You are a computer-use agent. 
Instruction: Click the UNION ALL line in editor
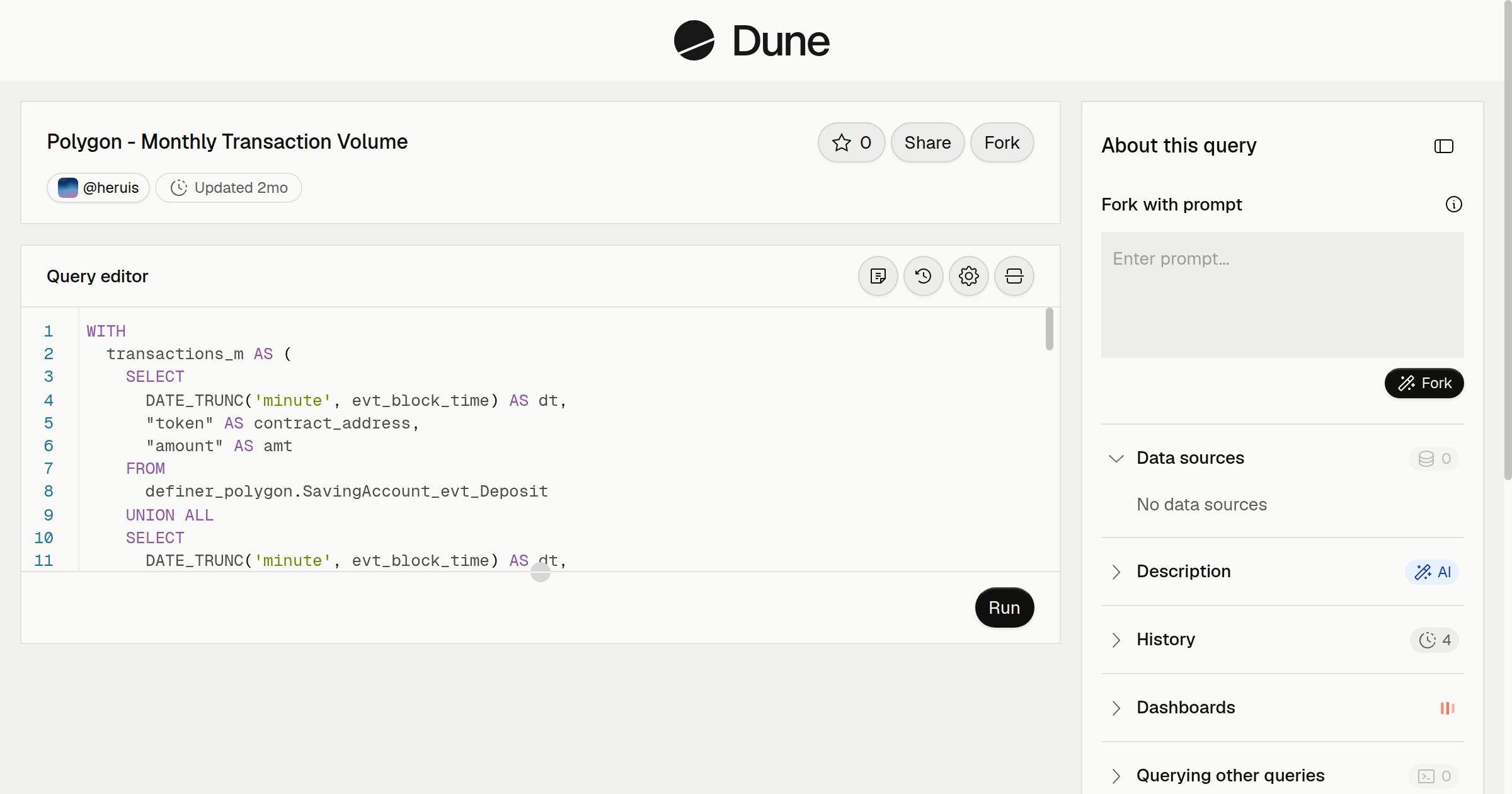tap(169, 515)
